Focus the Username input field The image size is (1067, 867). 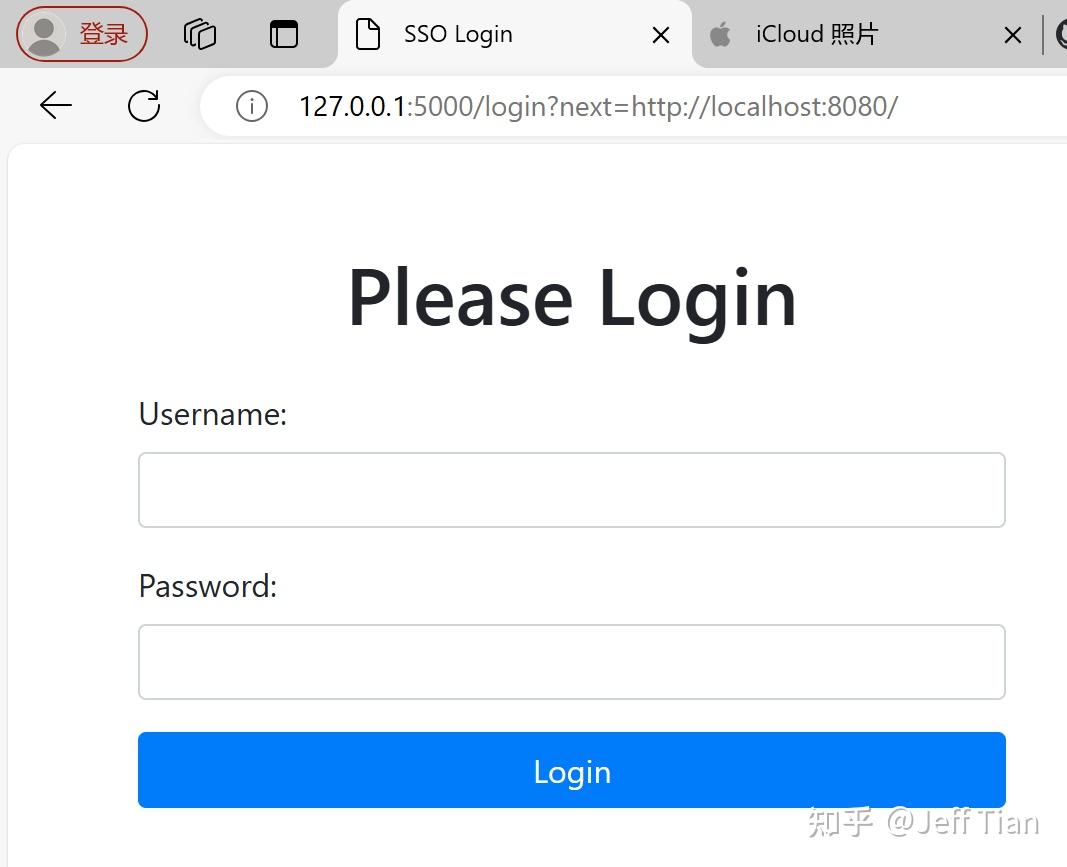[x=572, y=490]
